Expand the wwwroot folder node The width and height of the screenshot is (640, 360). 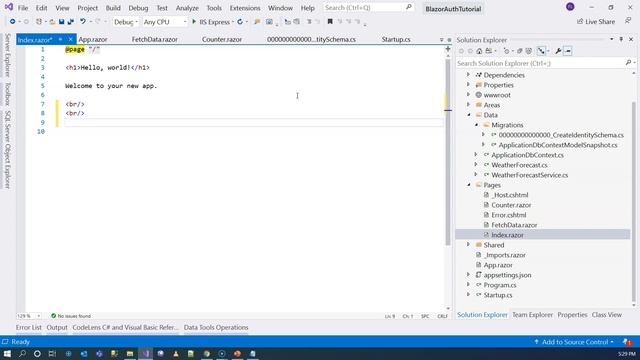[x=468, y=95]
